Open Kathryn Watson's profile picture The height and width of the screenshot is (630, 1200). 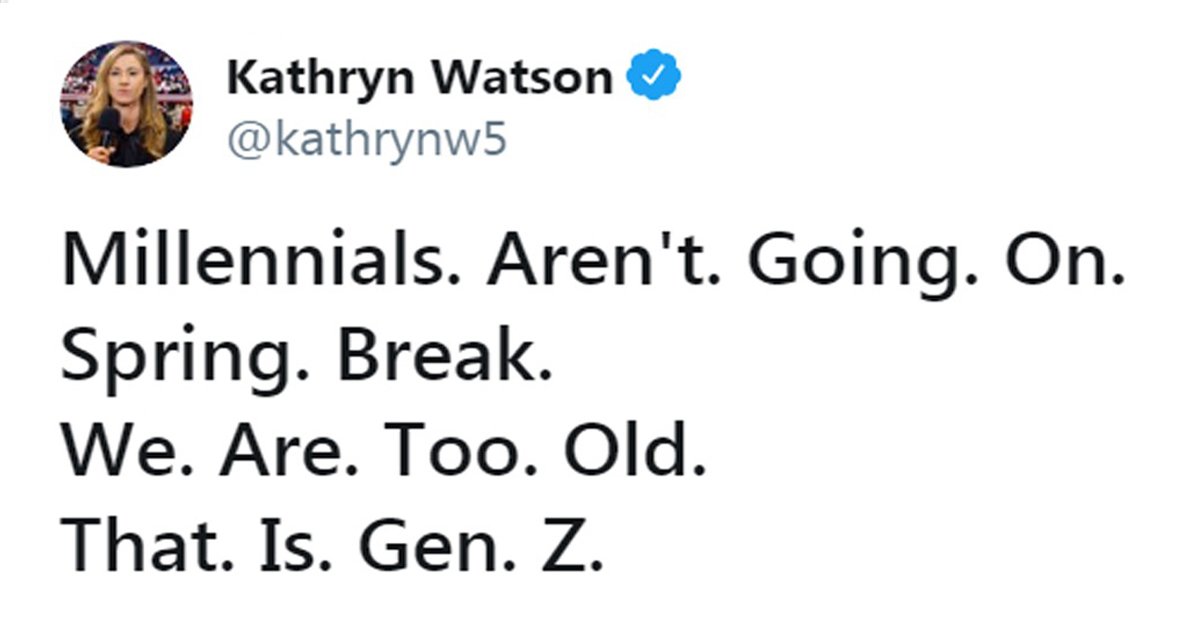pos(126,106)
